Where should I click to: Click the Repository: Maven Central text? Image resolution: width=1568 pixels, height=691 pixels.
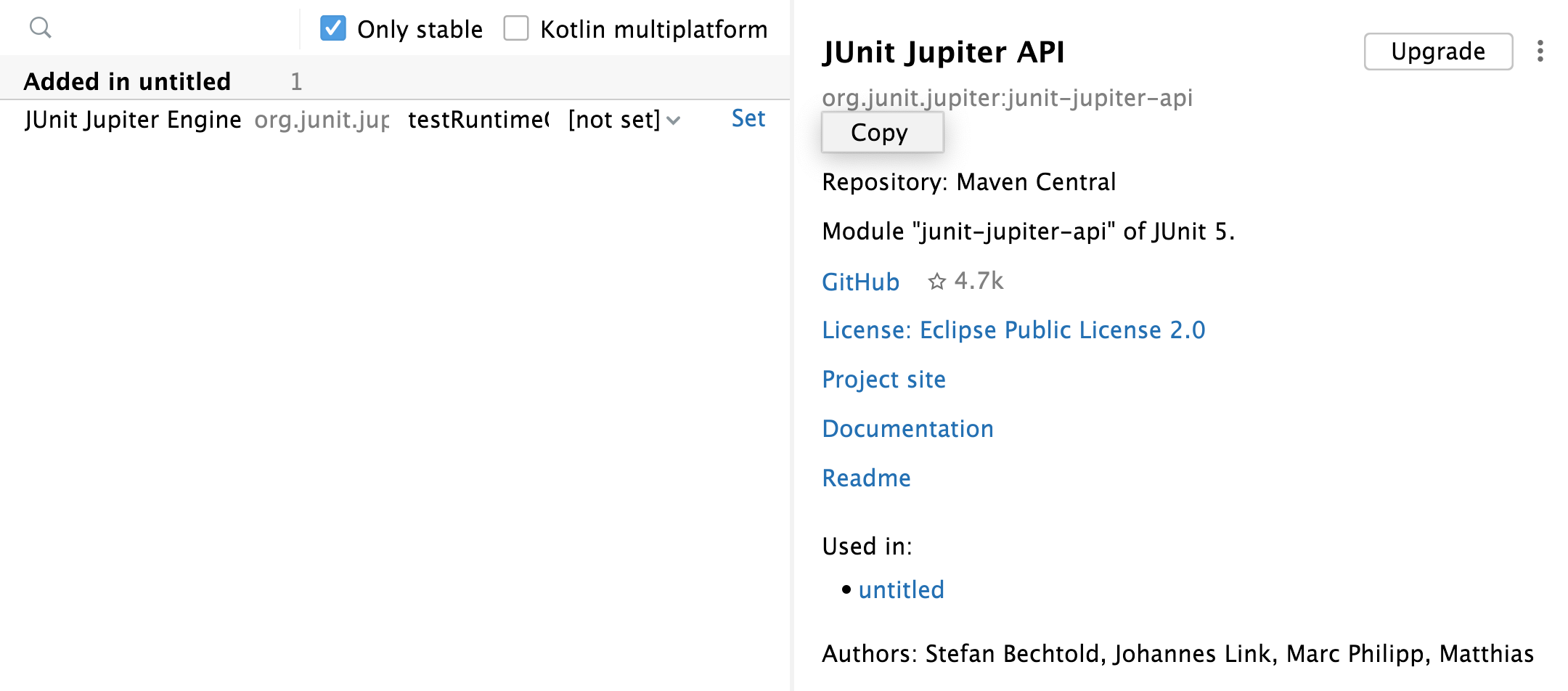coord(968,182)
